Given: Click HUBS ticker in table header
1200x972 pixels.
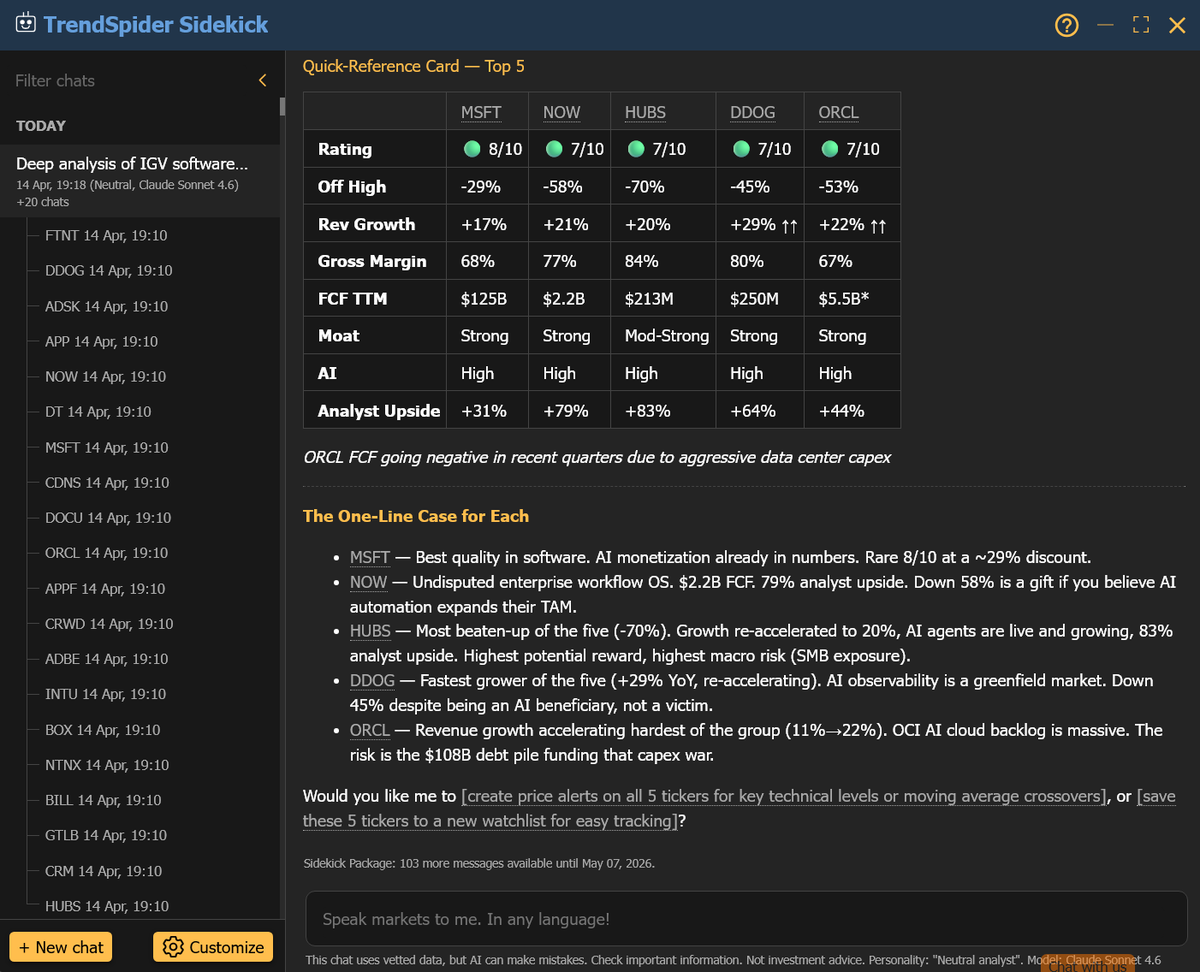Looking at the screenshot, I should 645,112.
